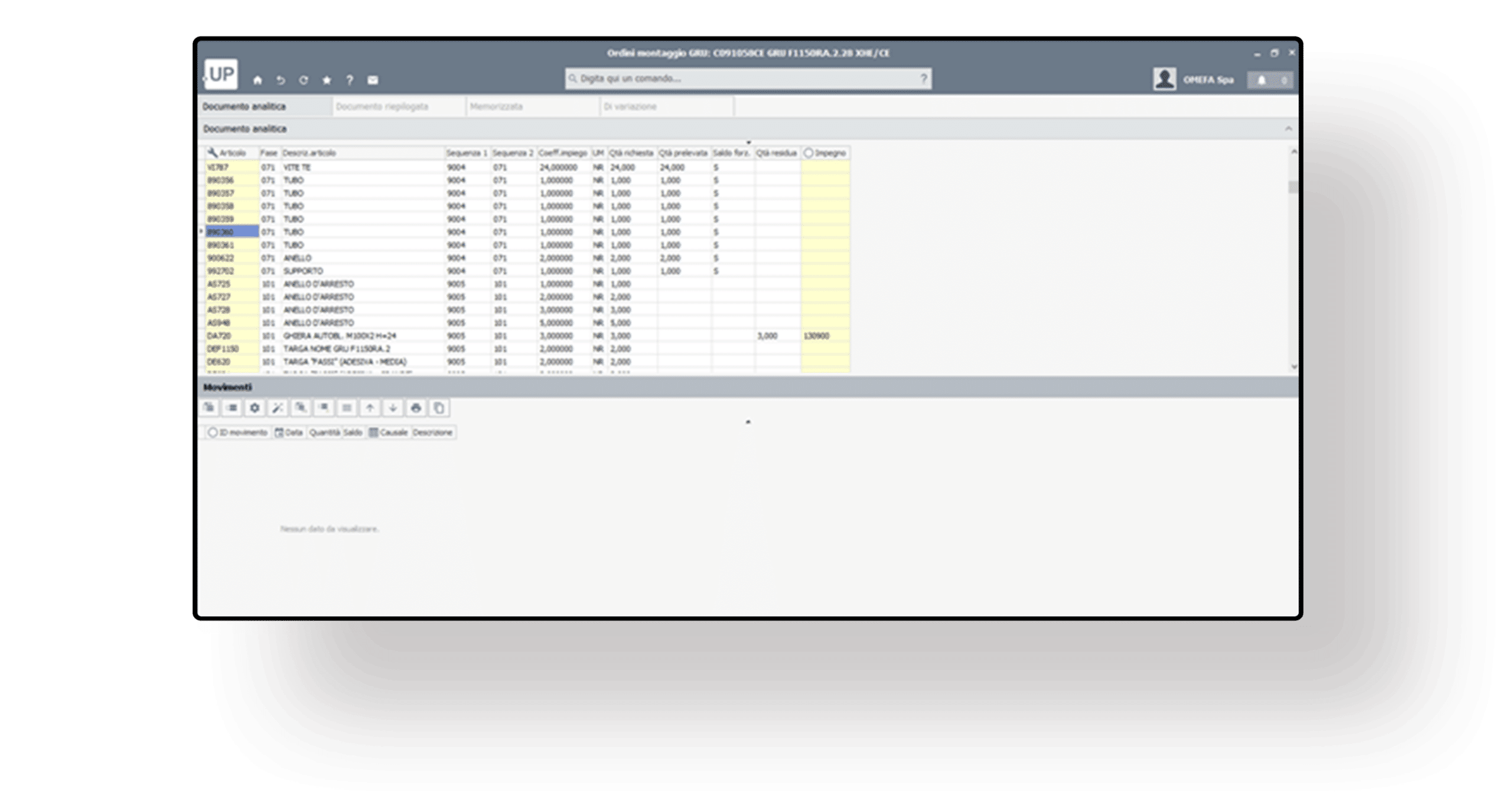Screen dimensions: 1512x806
Task: Click the scroll down arrow of the article grid
Action: click(1293, 366)
